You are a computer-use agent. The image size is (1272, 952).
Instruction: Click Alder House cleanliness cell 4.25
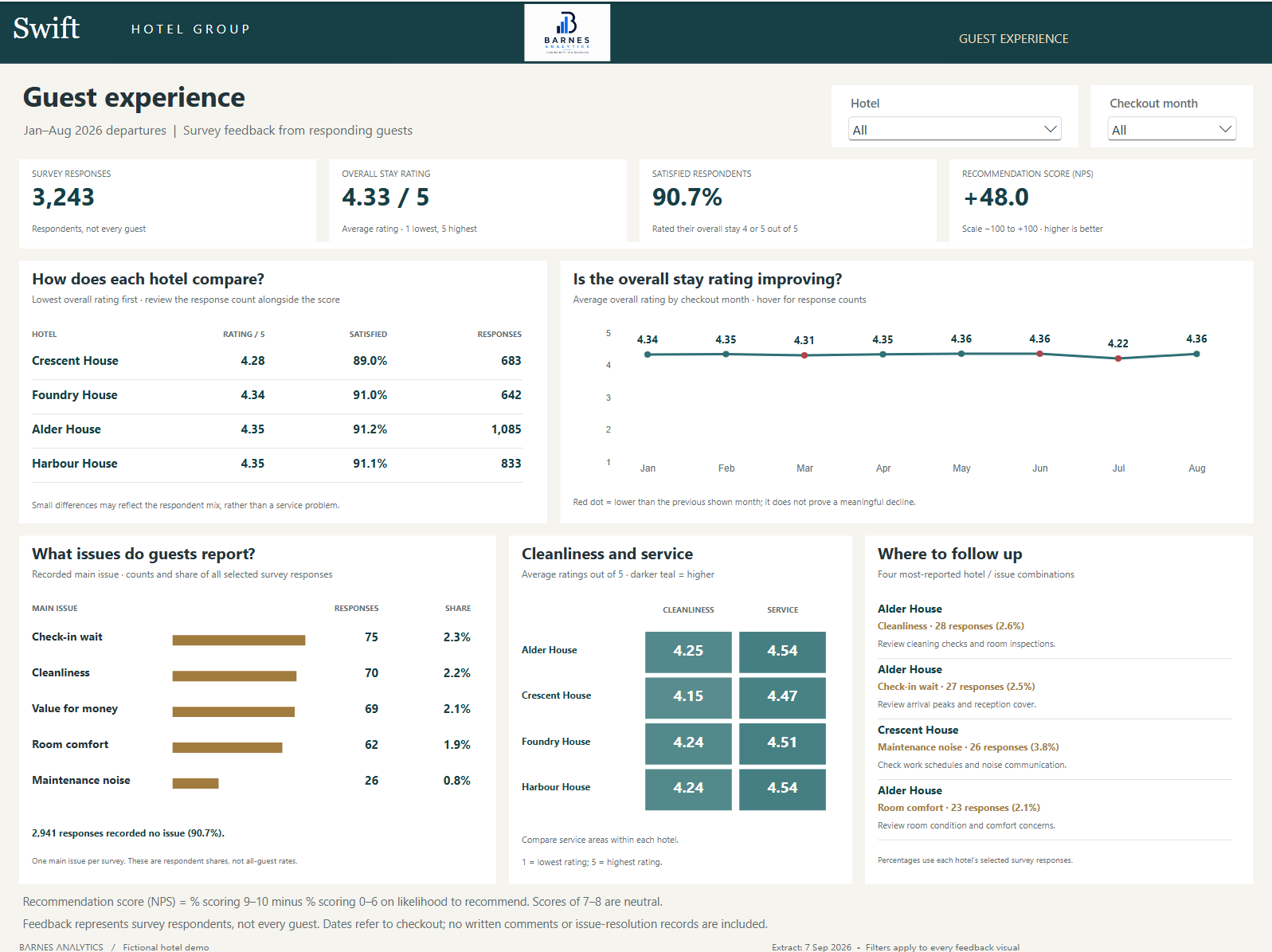click(x=688, y=652)
